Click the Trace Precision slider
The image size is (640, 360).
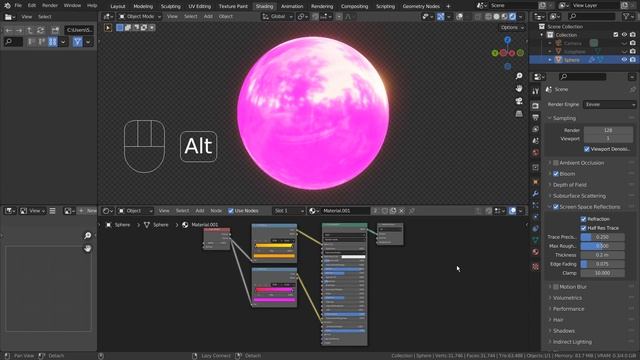pyautogui.click(x=602, y=237)
